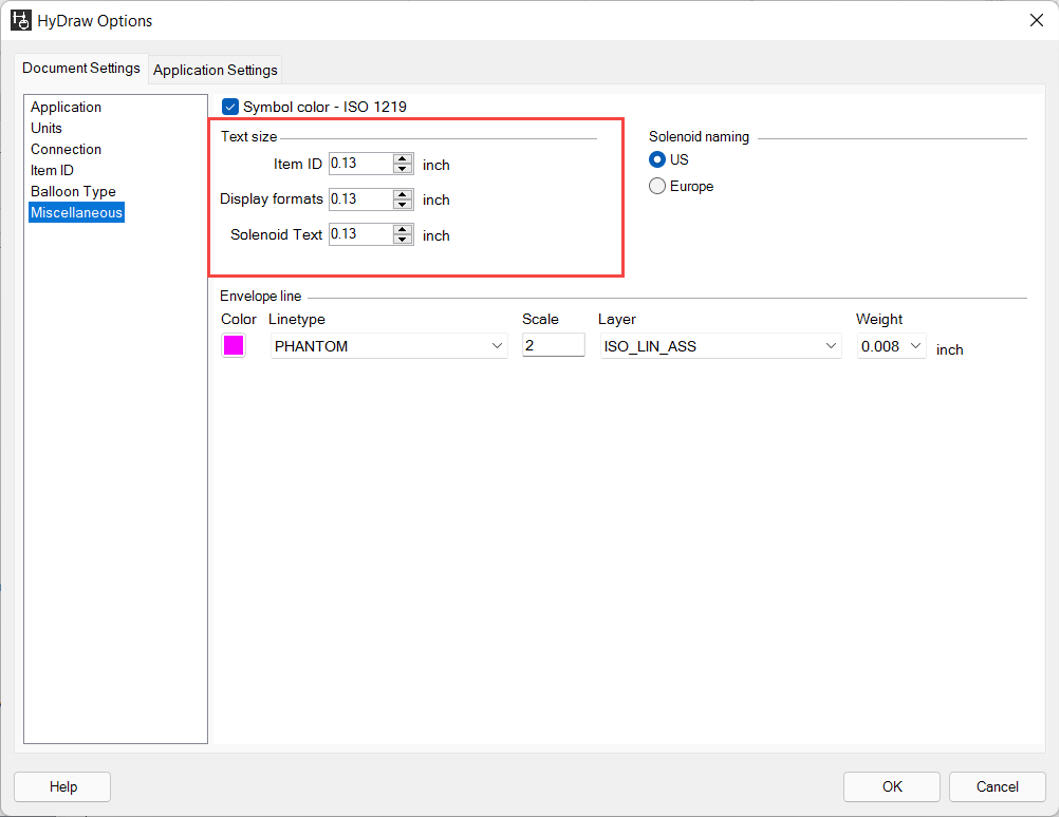Screen dimensions: 1059x817
Task: Switch to the Document Settings tab
Action: (x=81, y=68)
